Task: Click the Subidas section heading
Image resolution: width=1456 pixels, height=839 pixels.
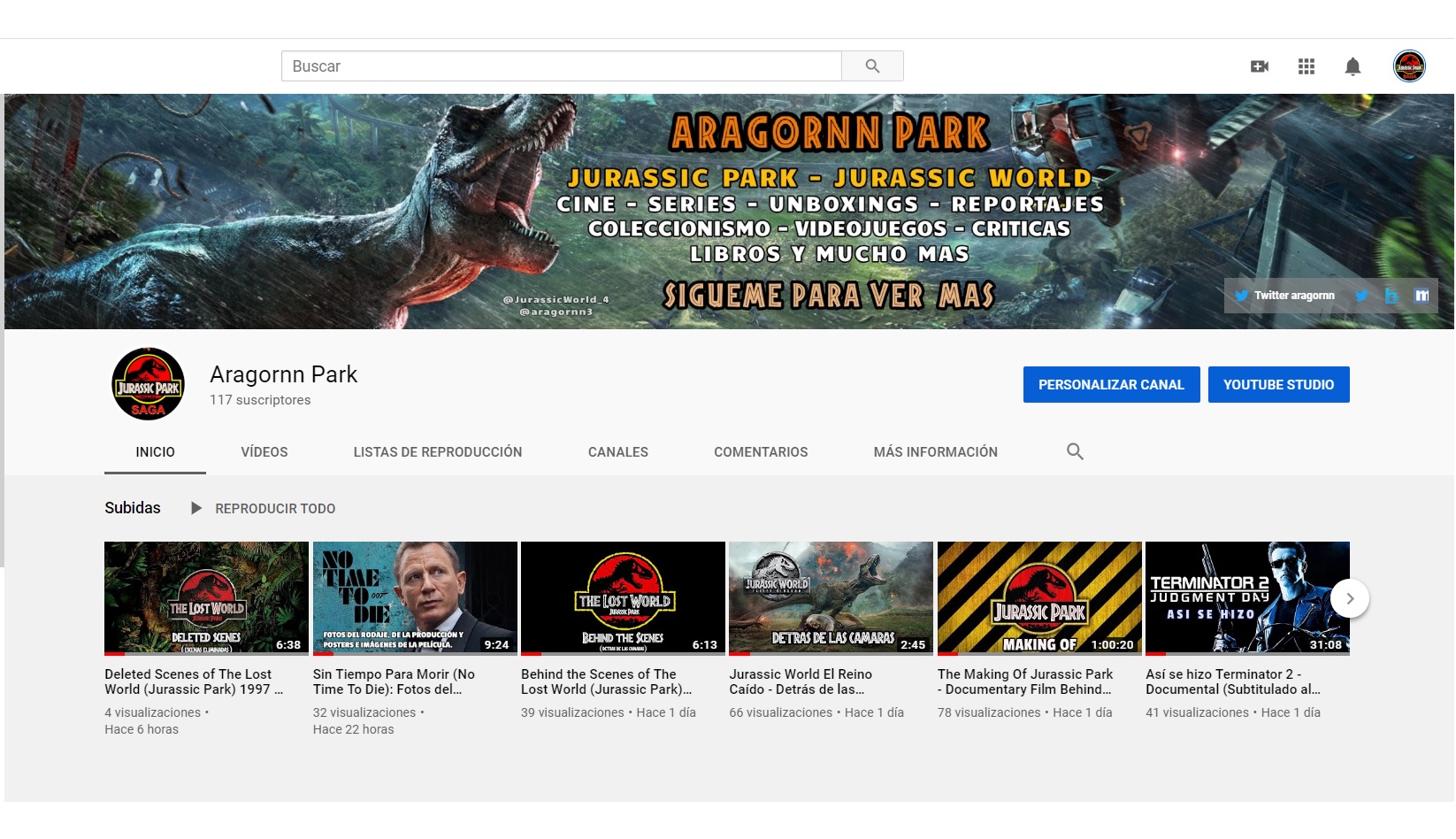Action: pos(133,508)
